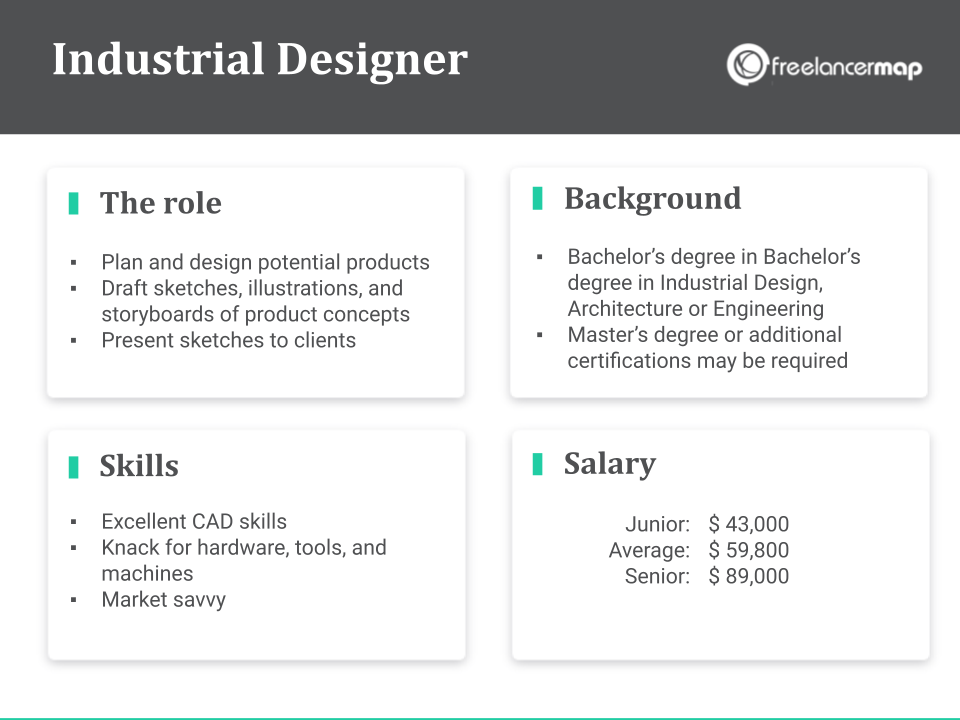960x720 pixels.
Task: Select the Senior salary $ 89,000 value
Action: (x=748, y=576)
